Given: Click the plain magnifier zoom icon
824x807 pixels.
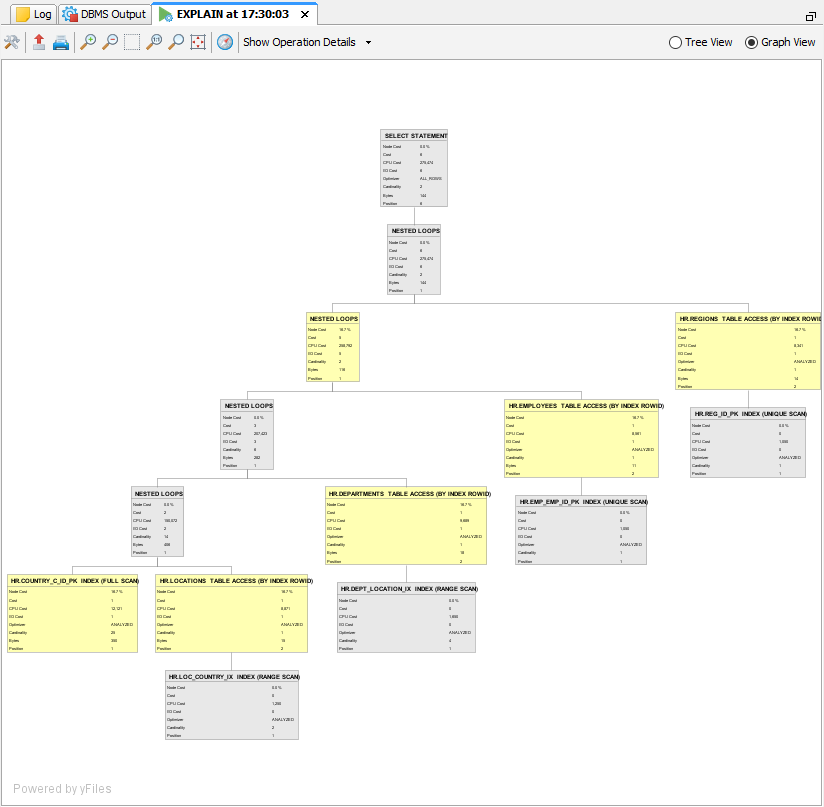Looking at the screenshot, I should (x=176, y=42).
